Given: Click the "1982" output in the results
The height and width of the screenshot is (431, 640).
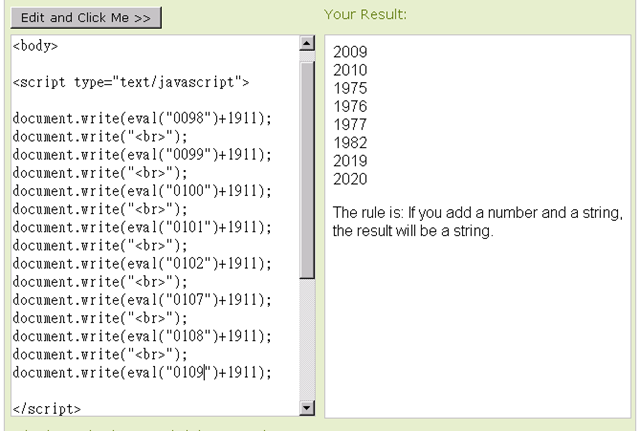Looking at the screenshot, I should tap(350, 142).
